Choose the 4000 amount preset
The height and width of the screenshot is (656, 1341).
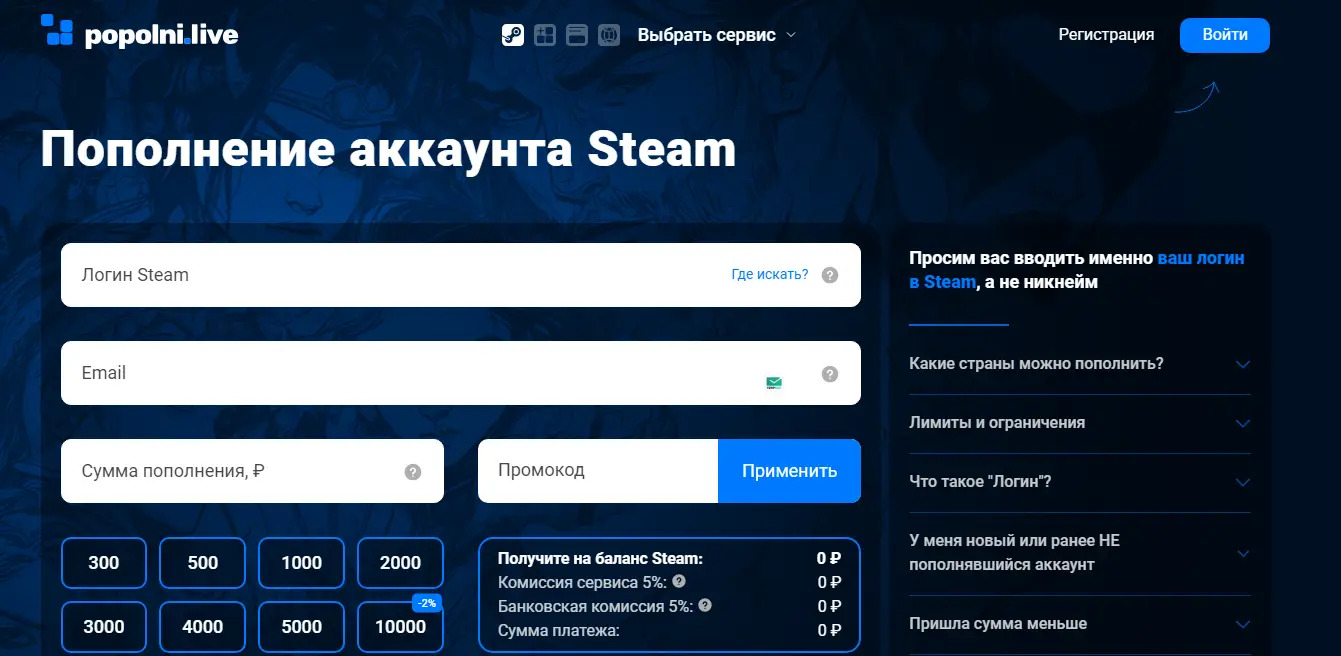click(203, 627)
